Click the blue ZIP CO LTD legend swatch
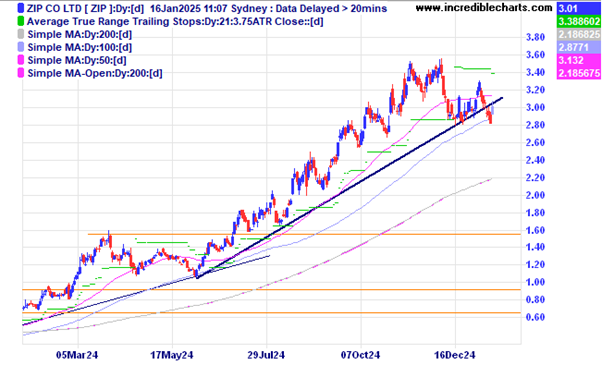Image resolution: width=602 pixels, height=365 pixels. [x=21, y=8]
